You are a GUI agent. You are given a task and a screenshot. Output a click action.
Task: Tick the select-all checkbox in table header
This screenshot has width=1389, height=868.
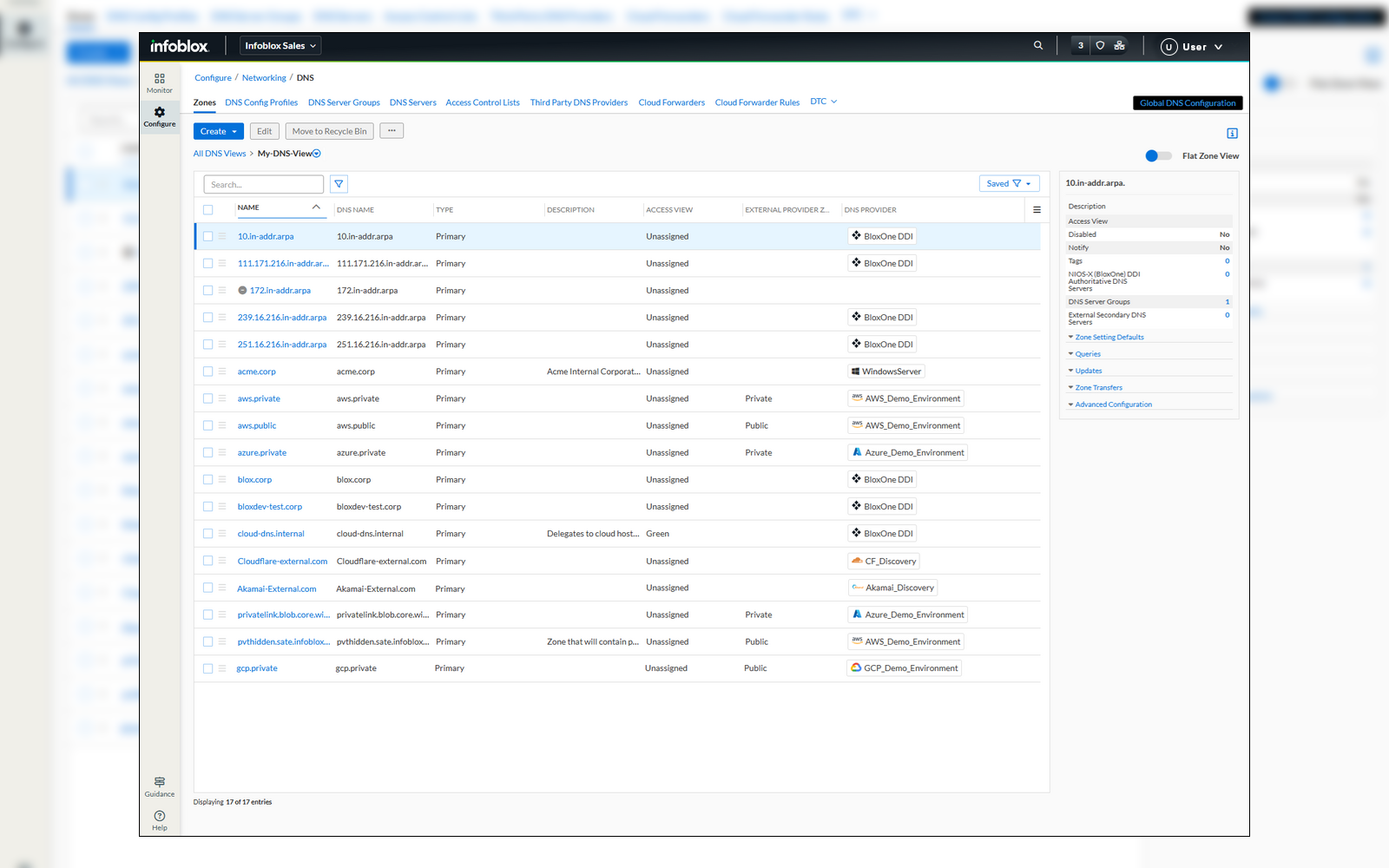[x=208, y=210]
